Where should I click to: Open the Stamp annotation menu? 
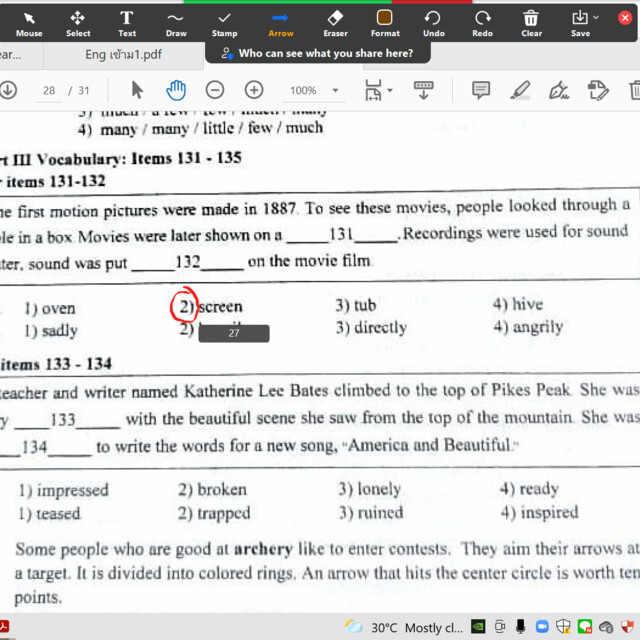point(225,23)
